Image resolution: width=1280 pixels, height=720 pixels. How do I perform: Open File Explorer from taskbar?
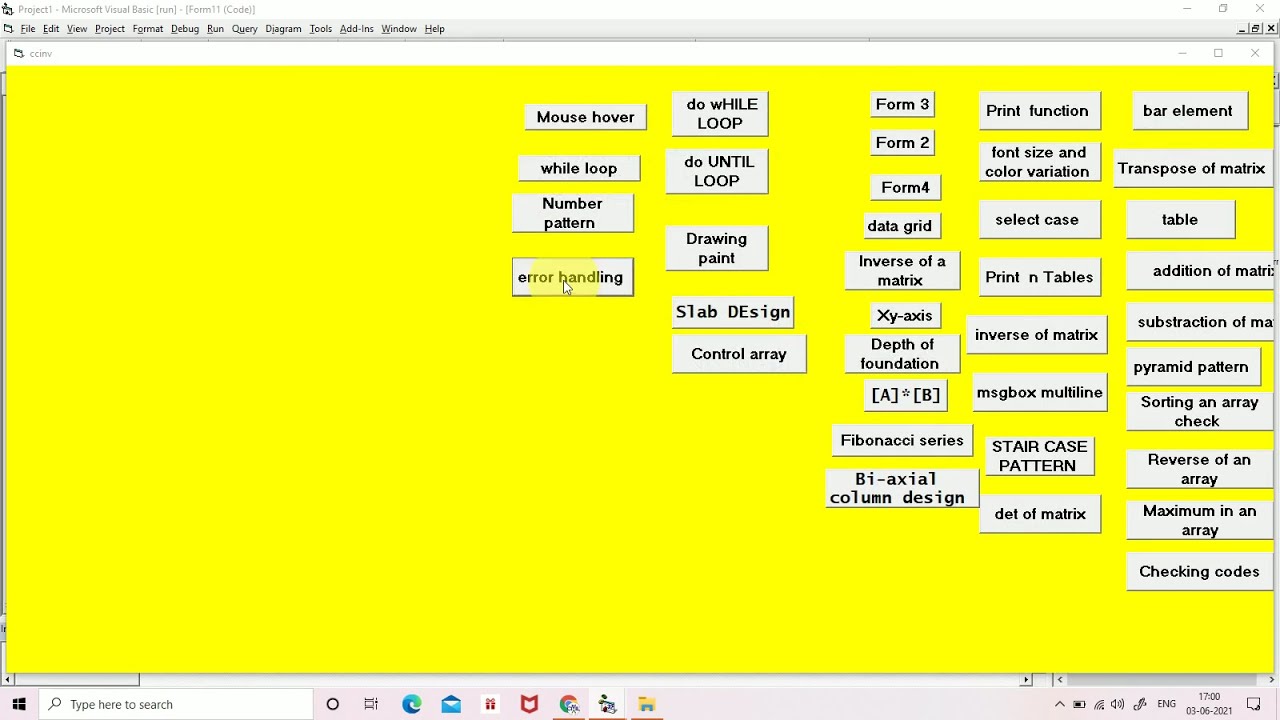647,704
